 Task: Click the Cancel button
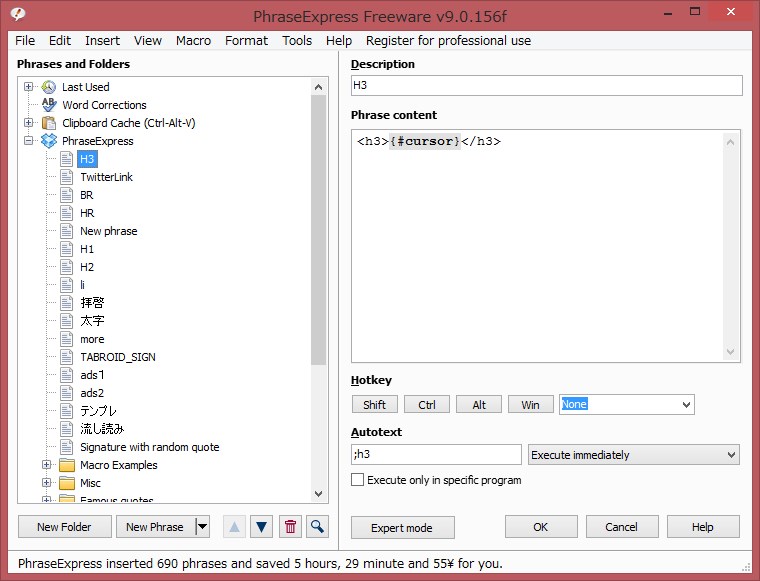click(x=622, y=527)
